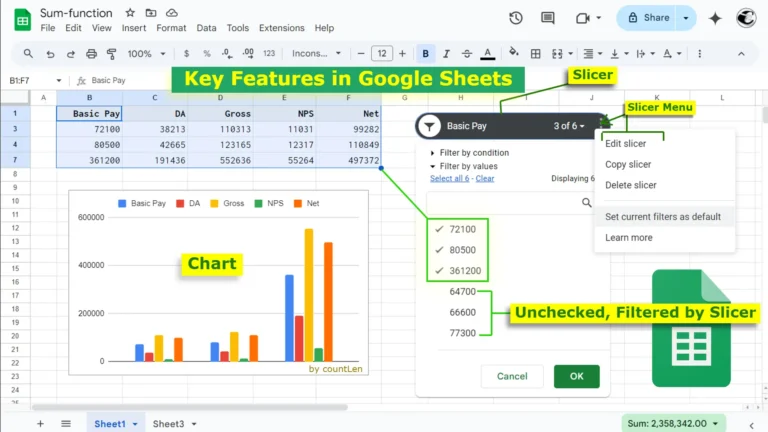Open the Insert menu
Screen dimensions: 768x432
134,28
